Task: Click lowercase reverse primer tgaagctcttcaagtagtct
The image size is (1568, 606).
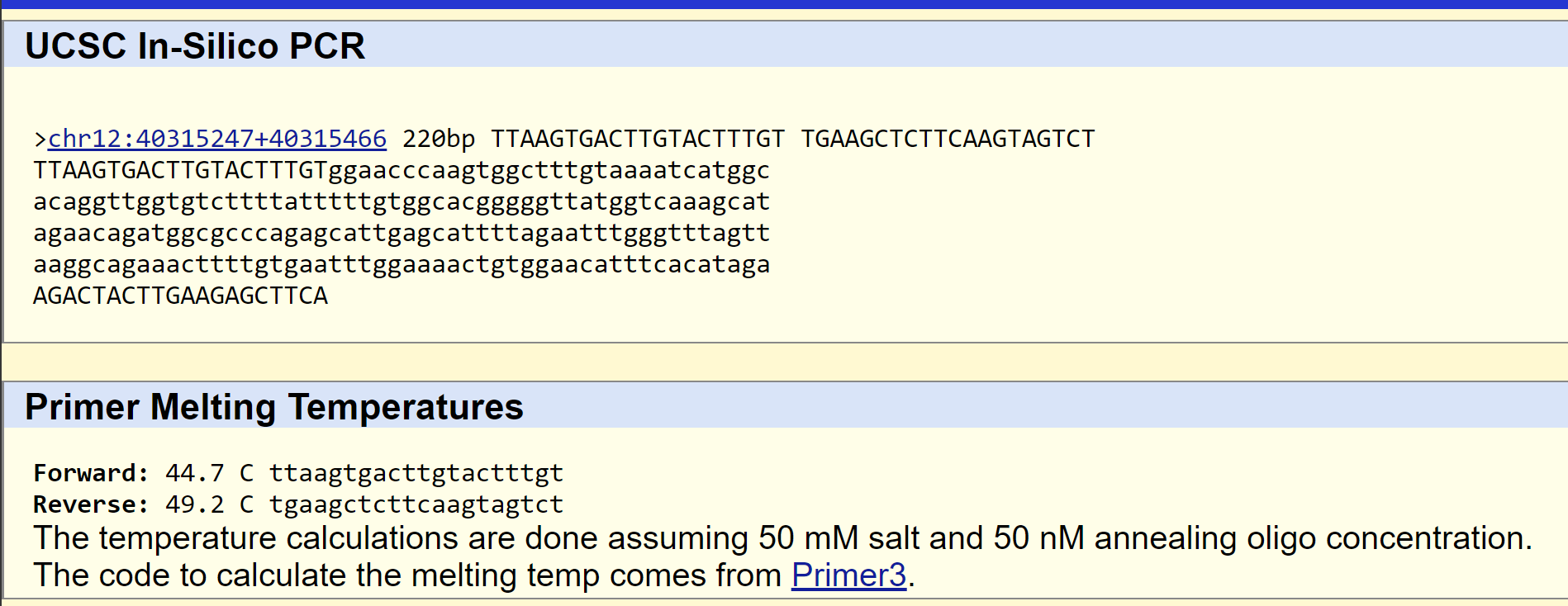Action: 416,504
